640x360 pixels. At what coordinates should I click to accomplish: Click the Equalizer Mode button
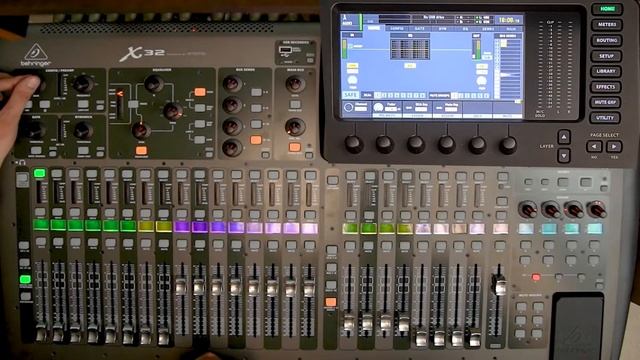[x=133, y=104]
